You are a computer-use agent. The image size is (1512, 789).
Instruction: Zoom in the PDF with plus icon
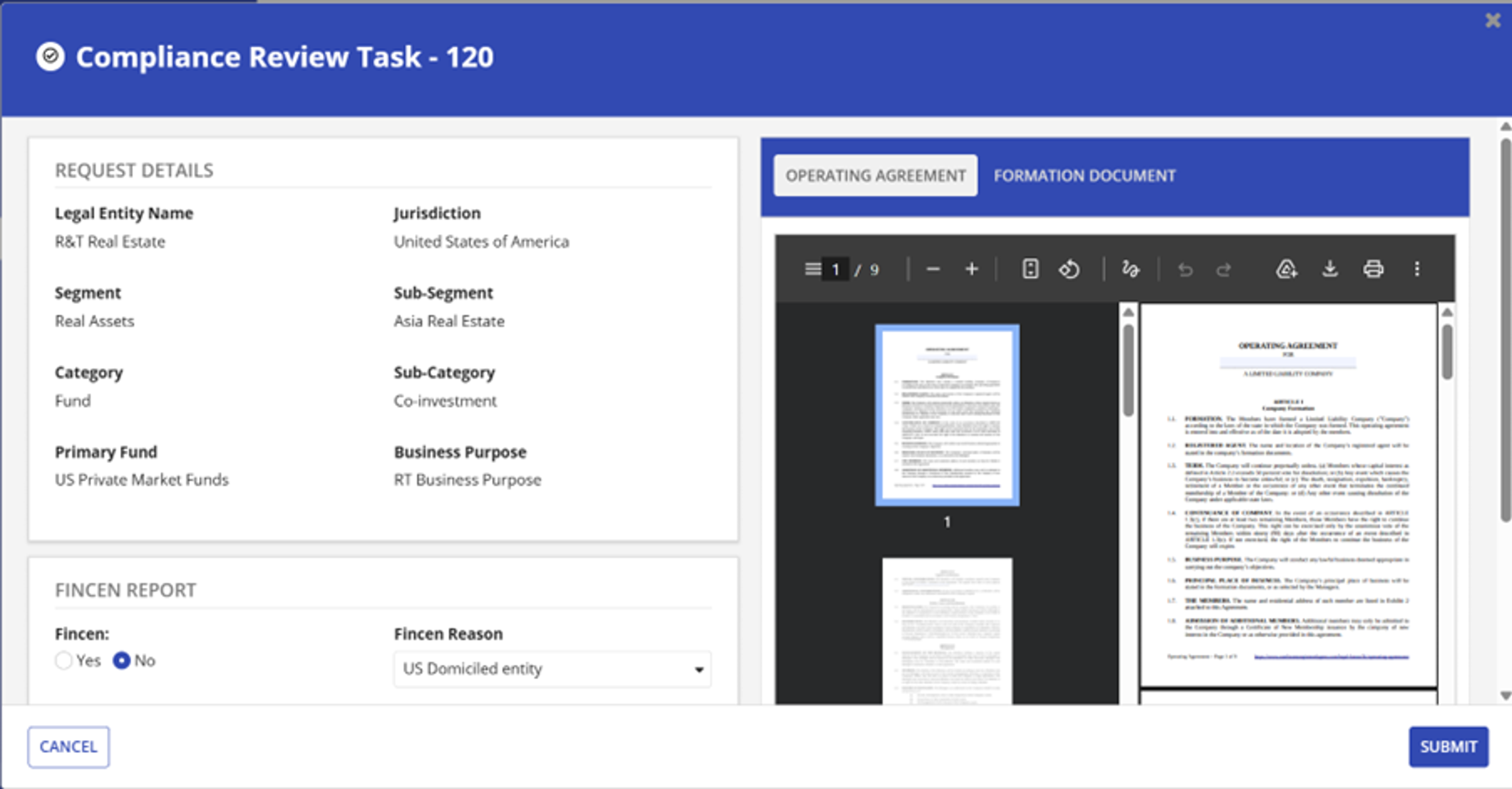(972, 269)
